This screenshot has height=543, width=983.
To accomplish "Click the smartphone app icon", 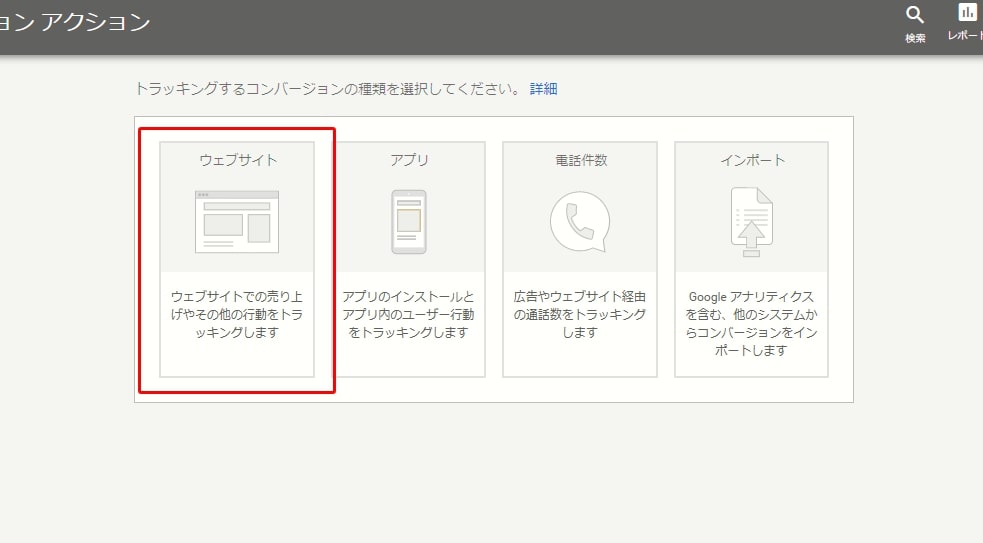I will point(409,222).
